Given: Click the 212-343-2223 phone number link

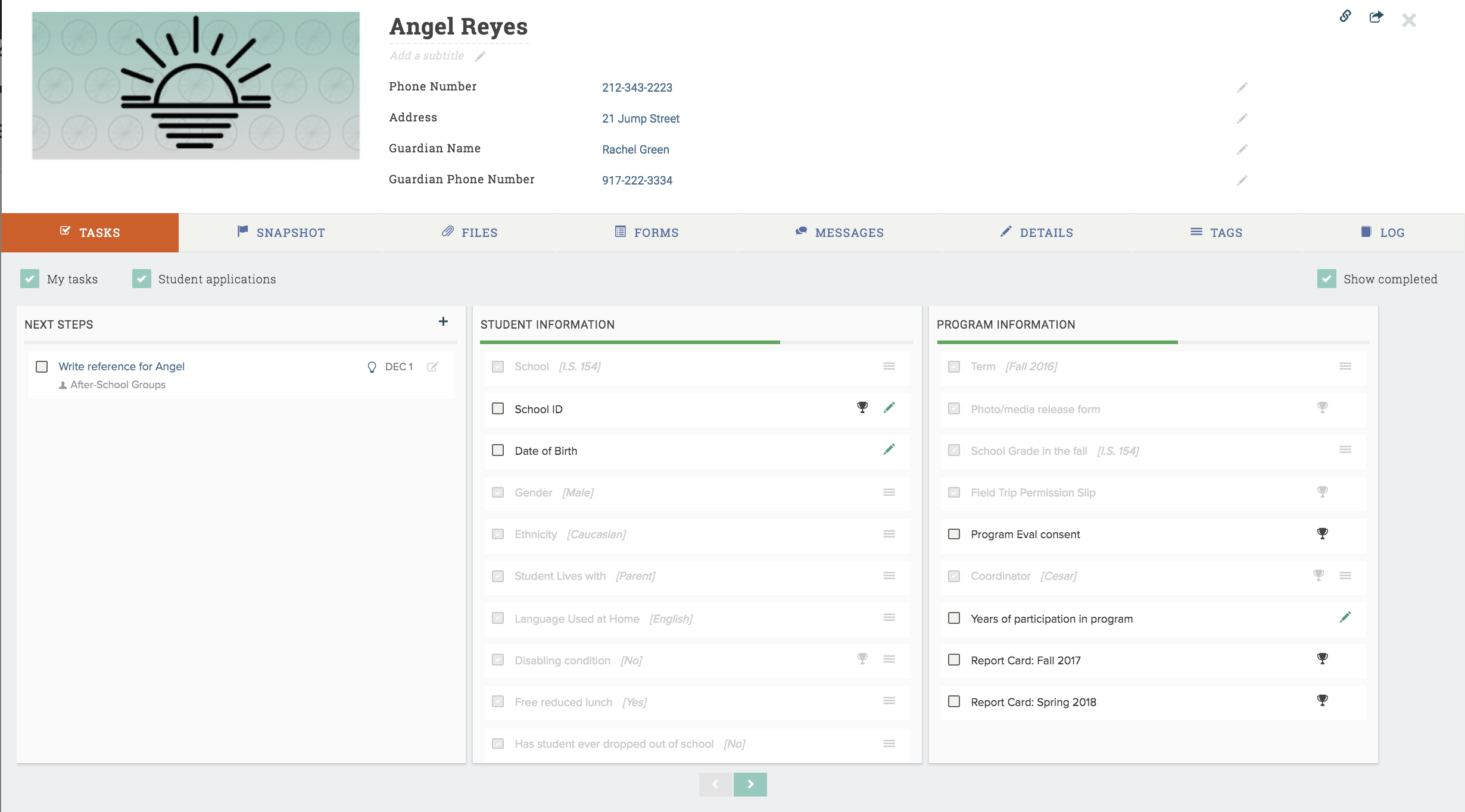Looking at the screenshot, I should pos(637,88).
